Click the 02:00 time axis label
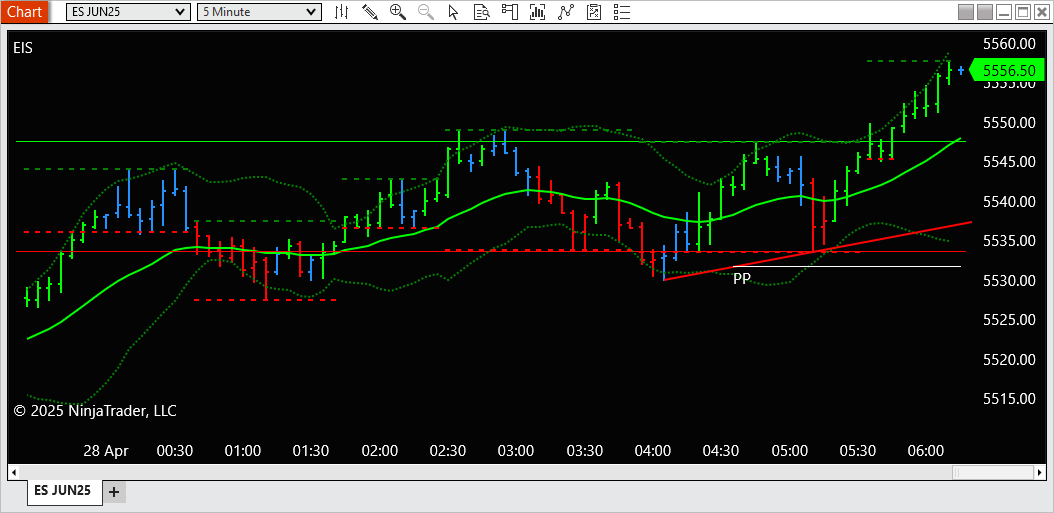The image size is (1054, 513). (x=379, y=450)
